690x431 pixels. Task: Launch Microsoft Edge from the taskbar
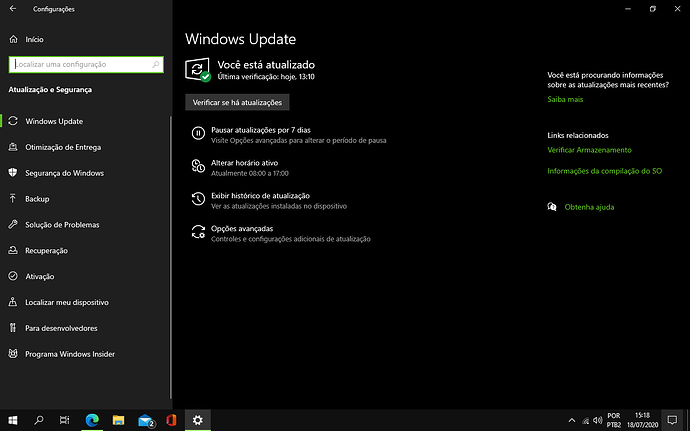[92, 420]
